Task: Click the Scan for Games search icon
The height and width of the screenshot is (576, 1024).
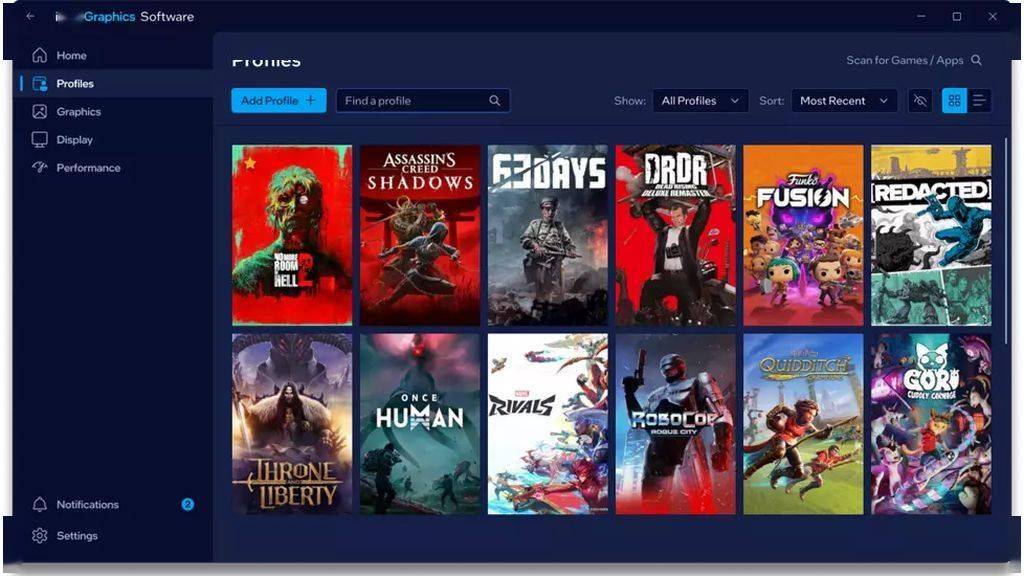Action: point(976,60)
